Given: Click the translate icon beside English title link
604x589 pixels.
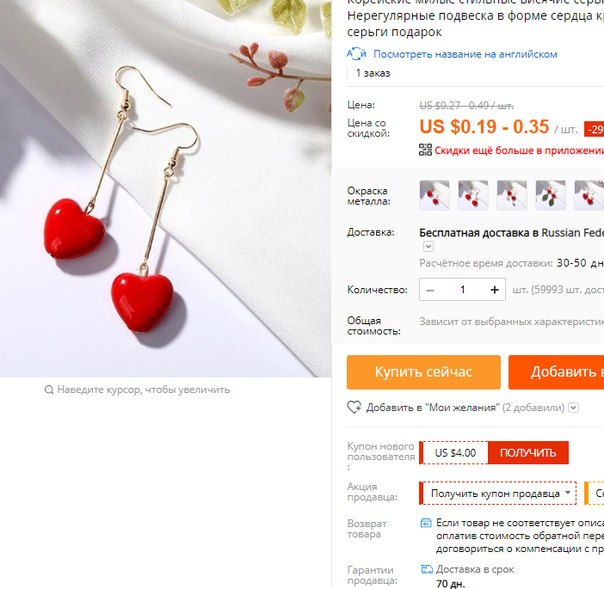Looking at the screenshot, I should [356, 54].
